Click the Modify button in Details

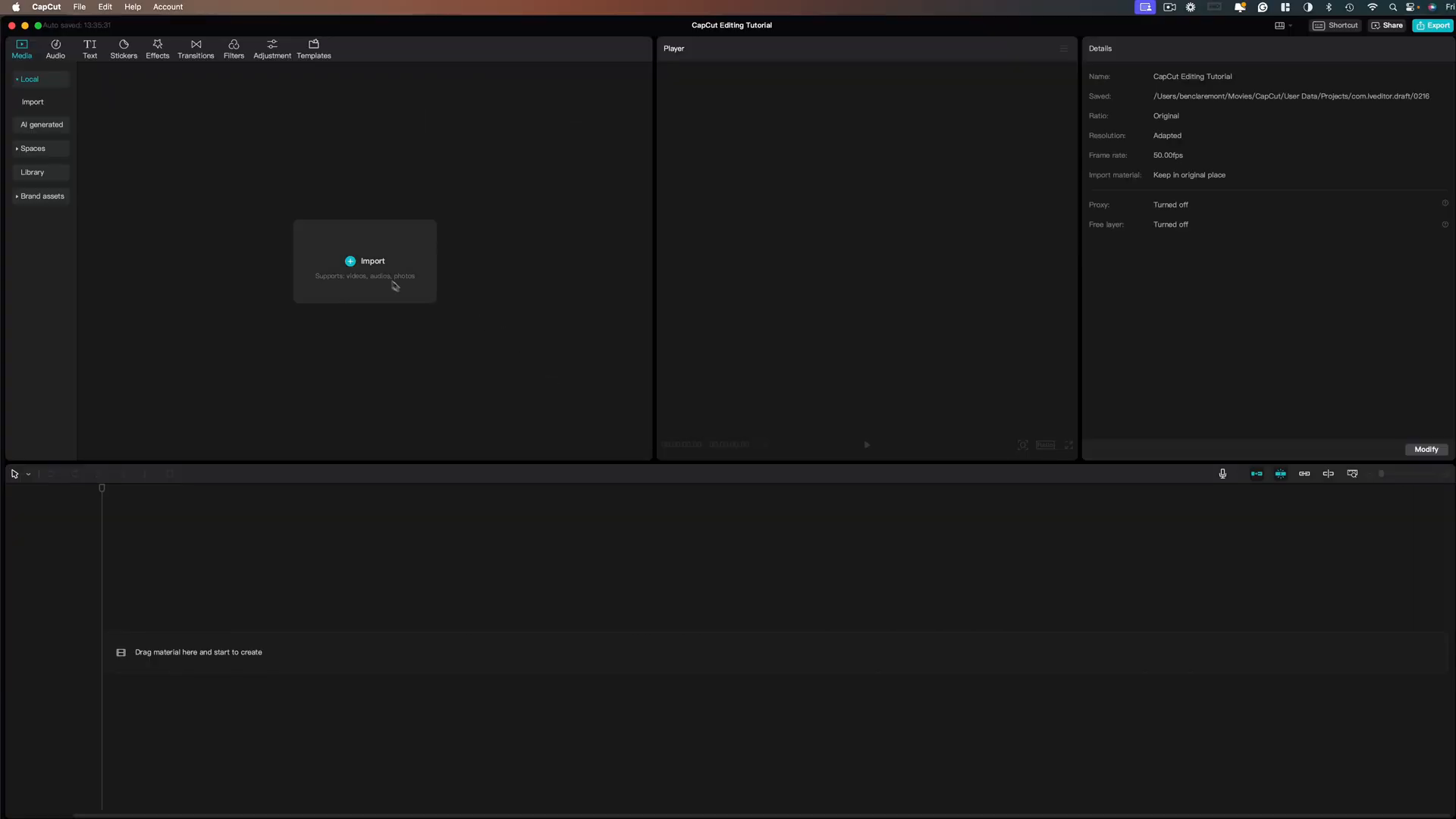point(1426,450)
